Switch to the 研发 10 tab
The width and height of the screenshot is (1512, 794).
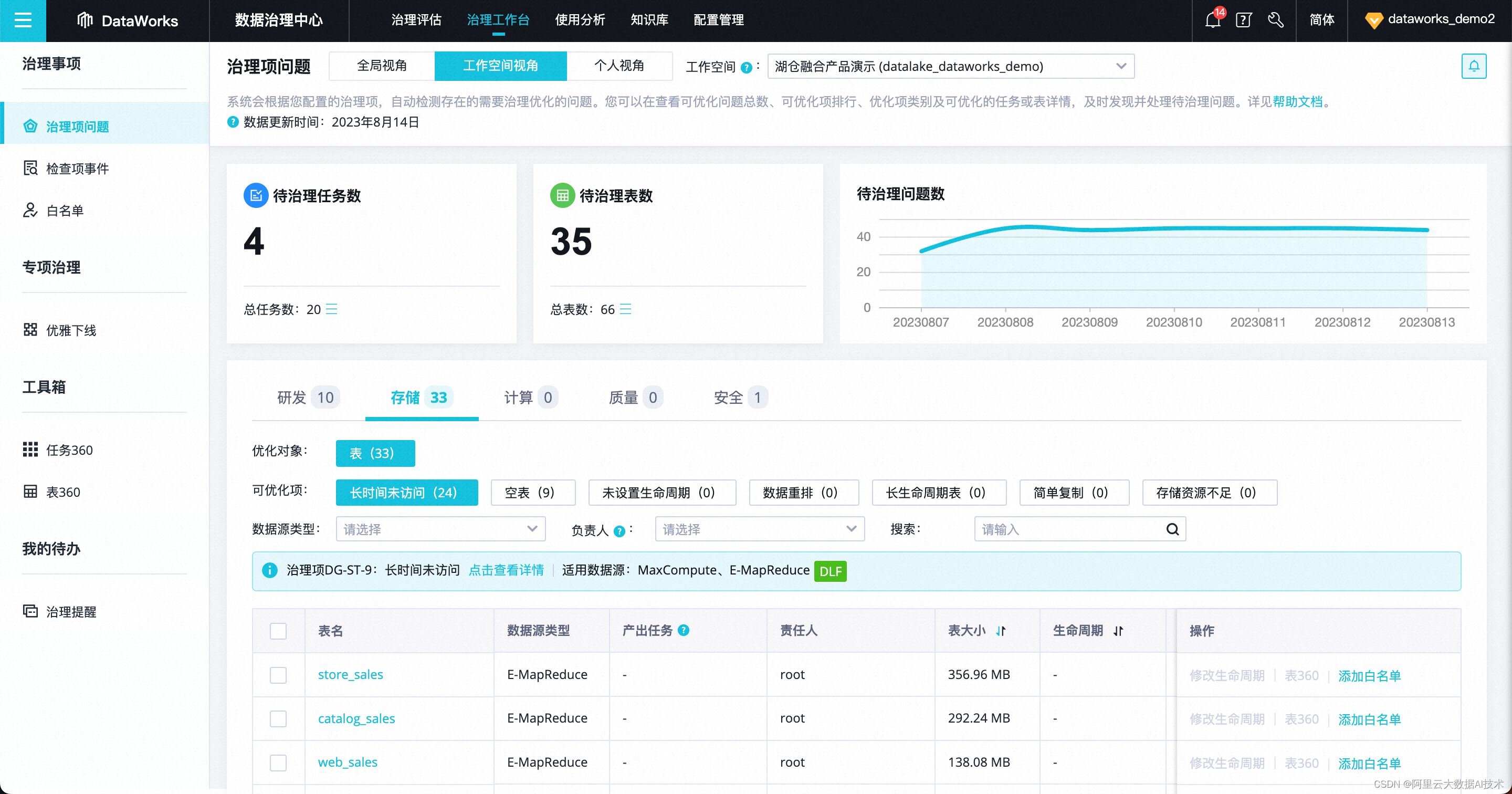[x=308, y=398]
